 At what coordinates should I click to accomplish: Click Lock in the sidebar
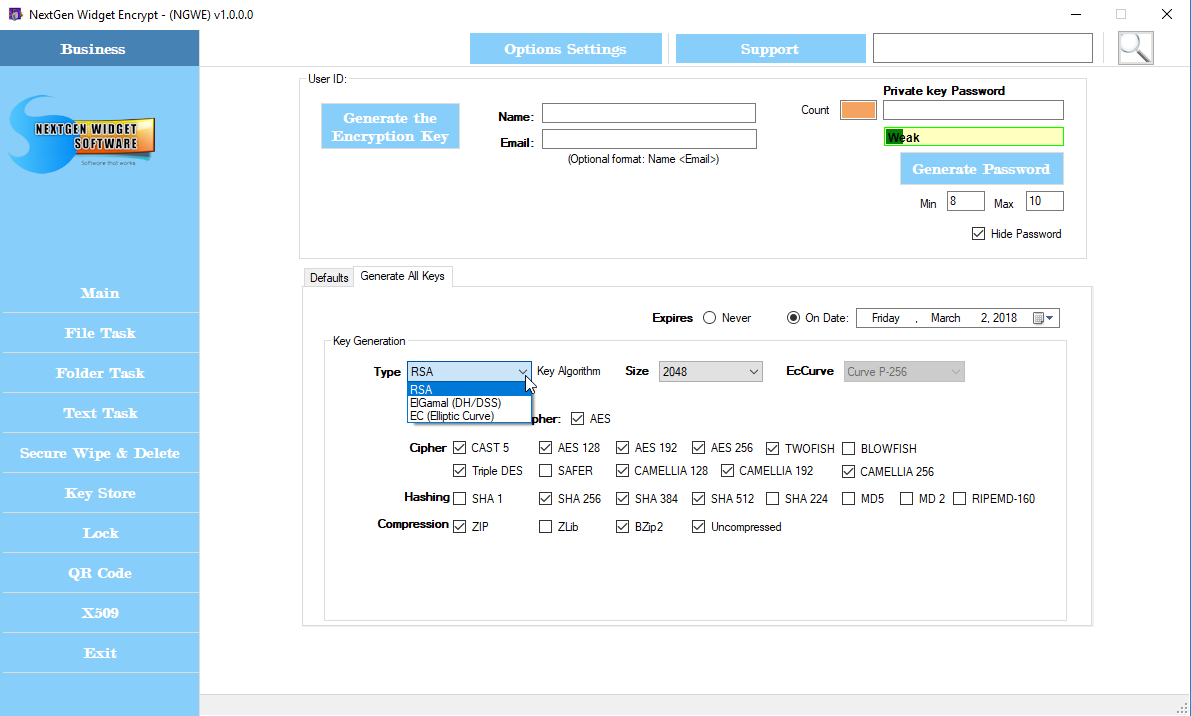(x=100, y=534)
